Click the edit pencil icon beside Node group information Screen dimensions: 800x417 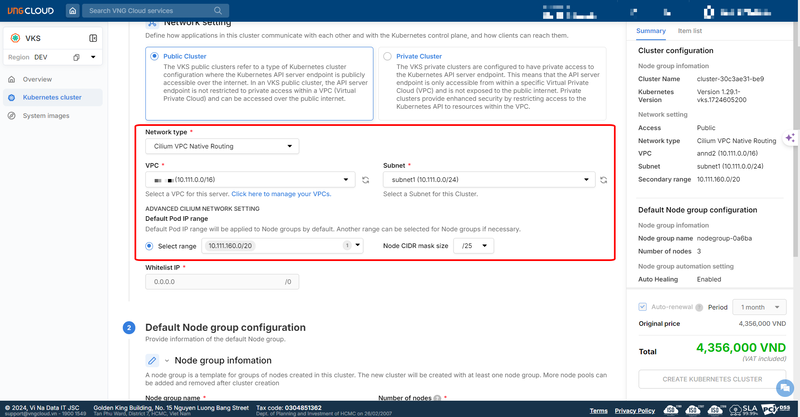click(152, 359)
